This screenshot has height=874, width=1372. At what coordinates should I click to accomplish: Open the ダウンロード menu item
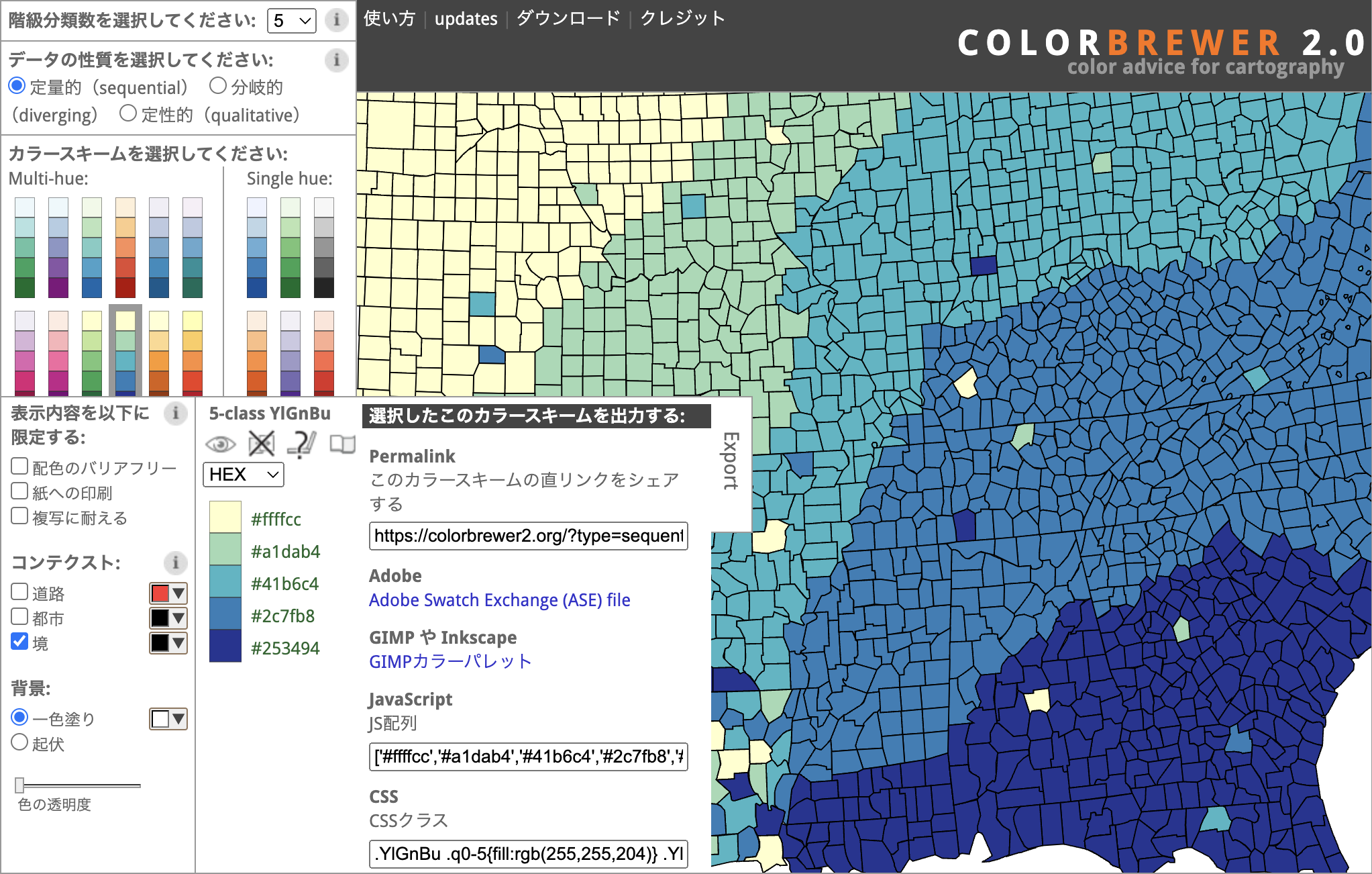point(568,19)
